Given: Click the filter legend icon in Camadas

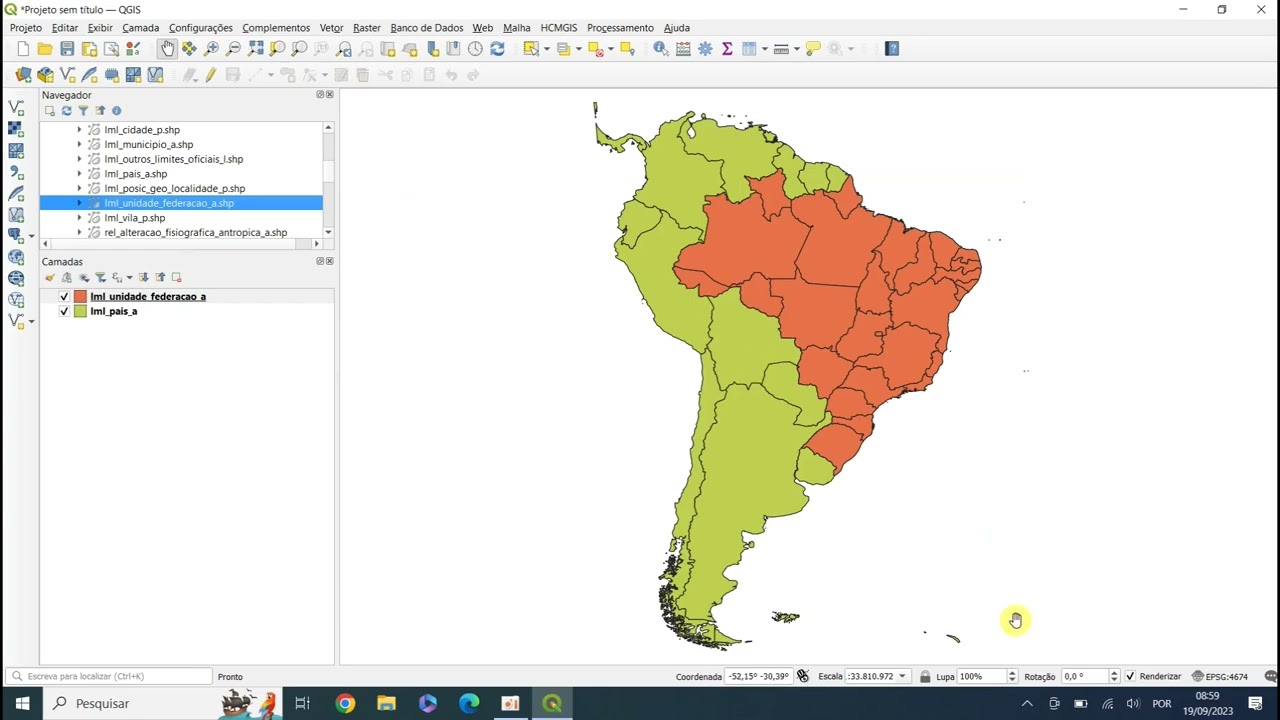Looking at the screenshot, I should [100, 277].
